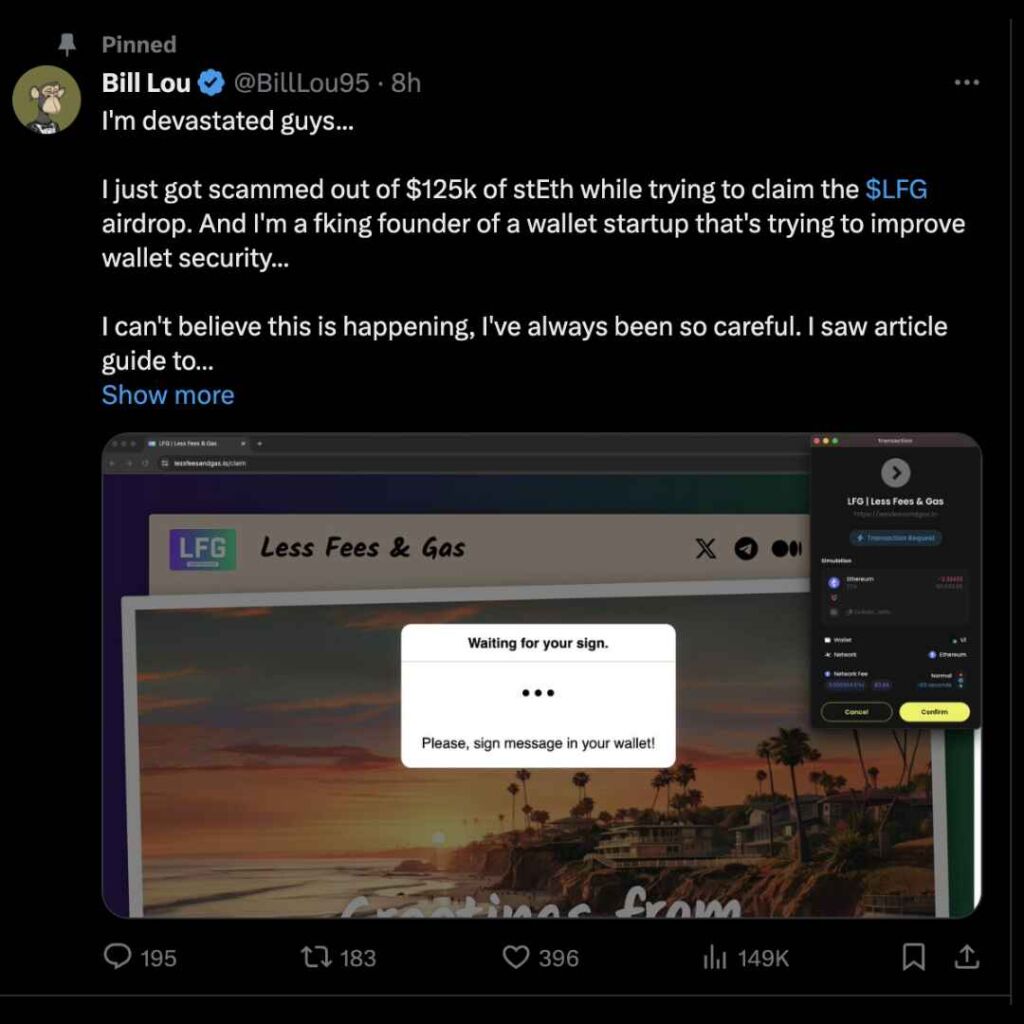Open the three-dot more options menu
This screenshot has height=1024, width=1024.
[x=966, y=83]
